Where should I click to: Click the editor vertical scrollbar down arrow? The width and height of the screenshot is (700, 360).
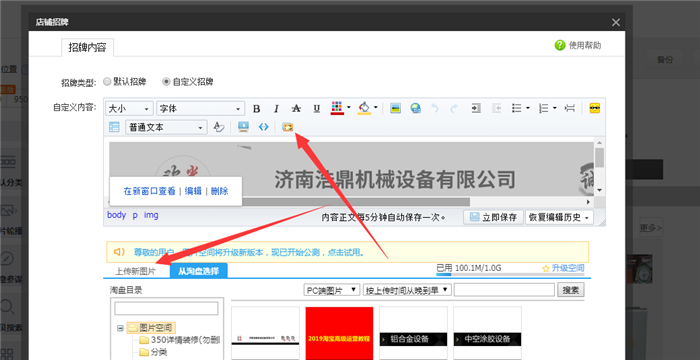pyautogui.click(x=600, y=190)
